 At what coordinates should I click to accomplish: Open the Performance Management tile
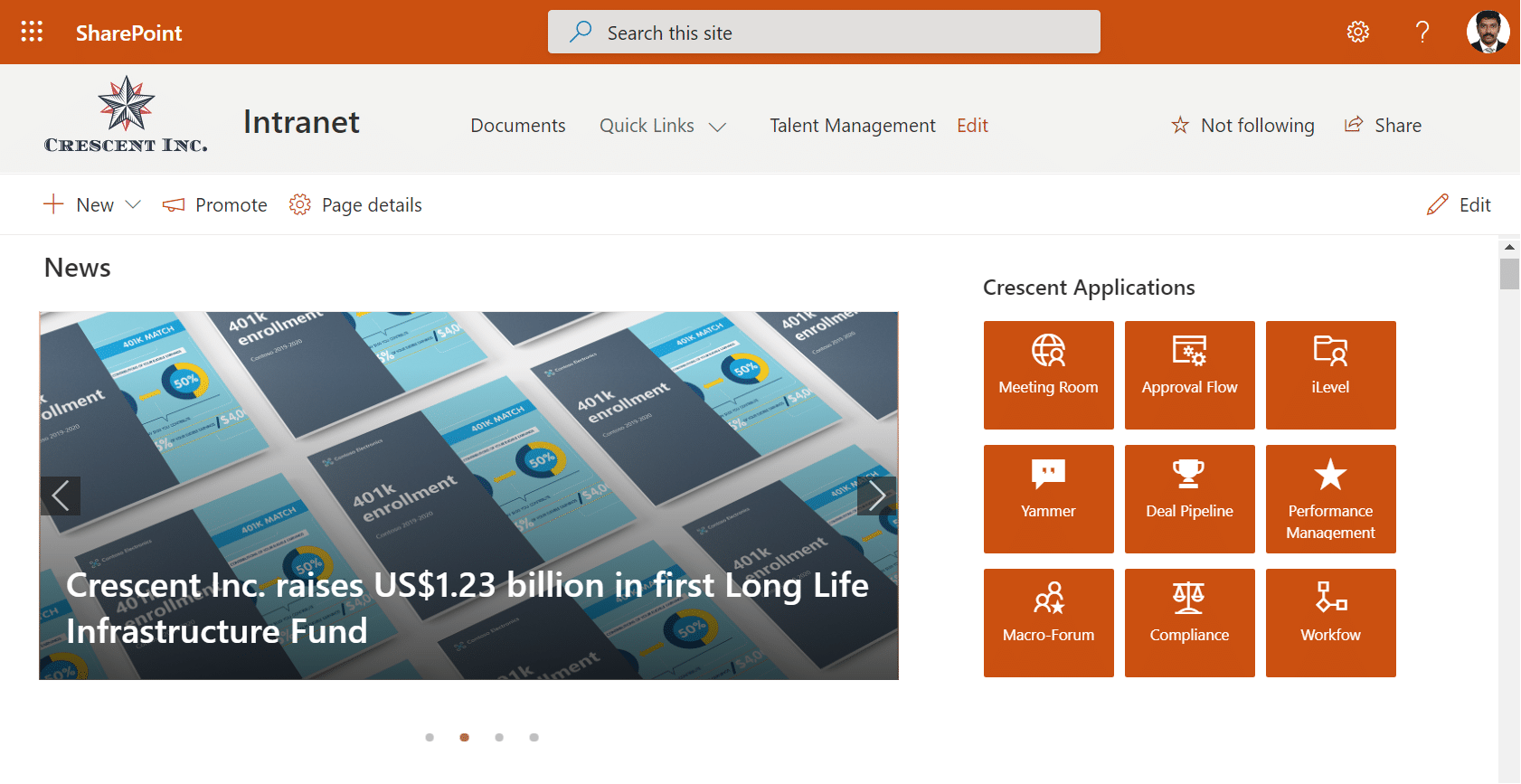click(x=1330, y=498)
